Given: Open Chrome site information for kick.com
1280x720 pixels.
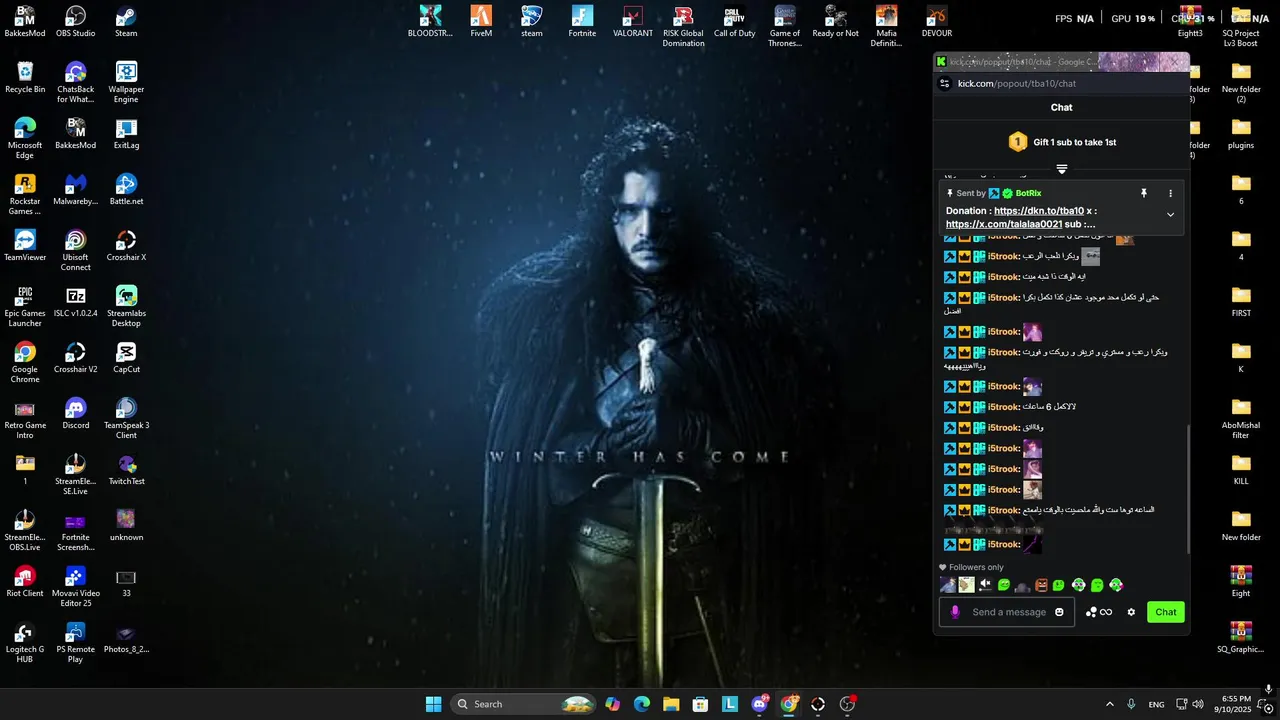Looking at the screenshot, I should pyautogui.click(x=944, y=83).
